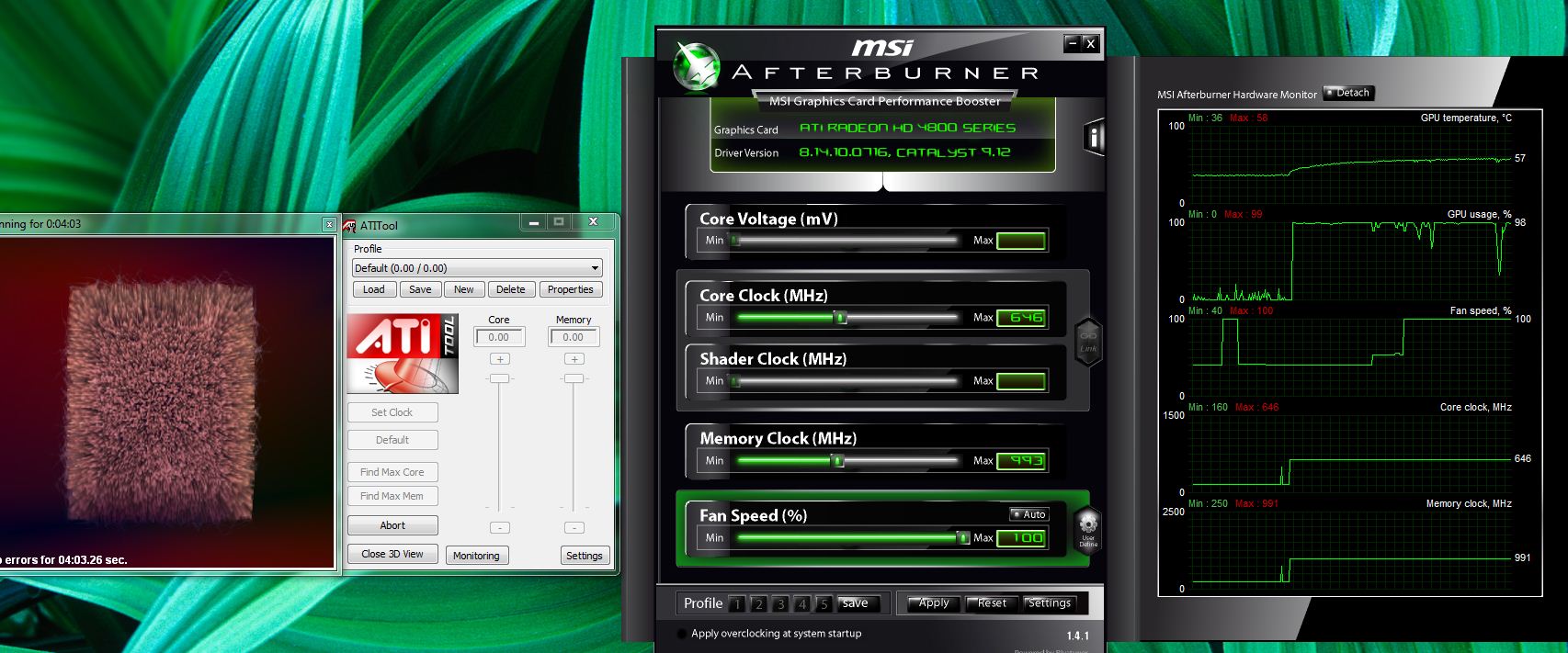
Task: Toggle fan speed Auto mode
Action: coord(1028,514)
